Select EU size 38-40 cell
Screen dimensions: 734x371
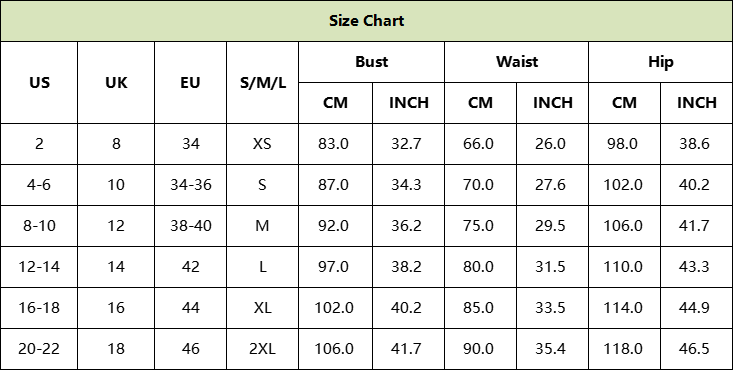pos(191,226)
